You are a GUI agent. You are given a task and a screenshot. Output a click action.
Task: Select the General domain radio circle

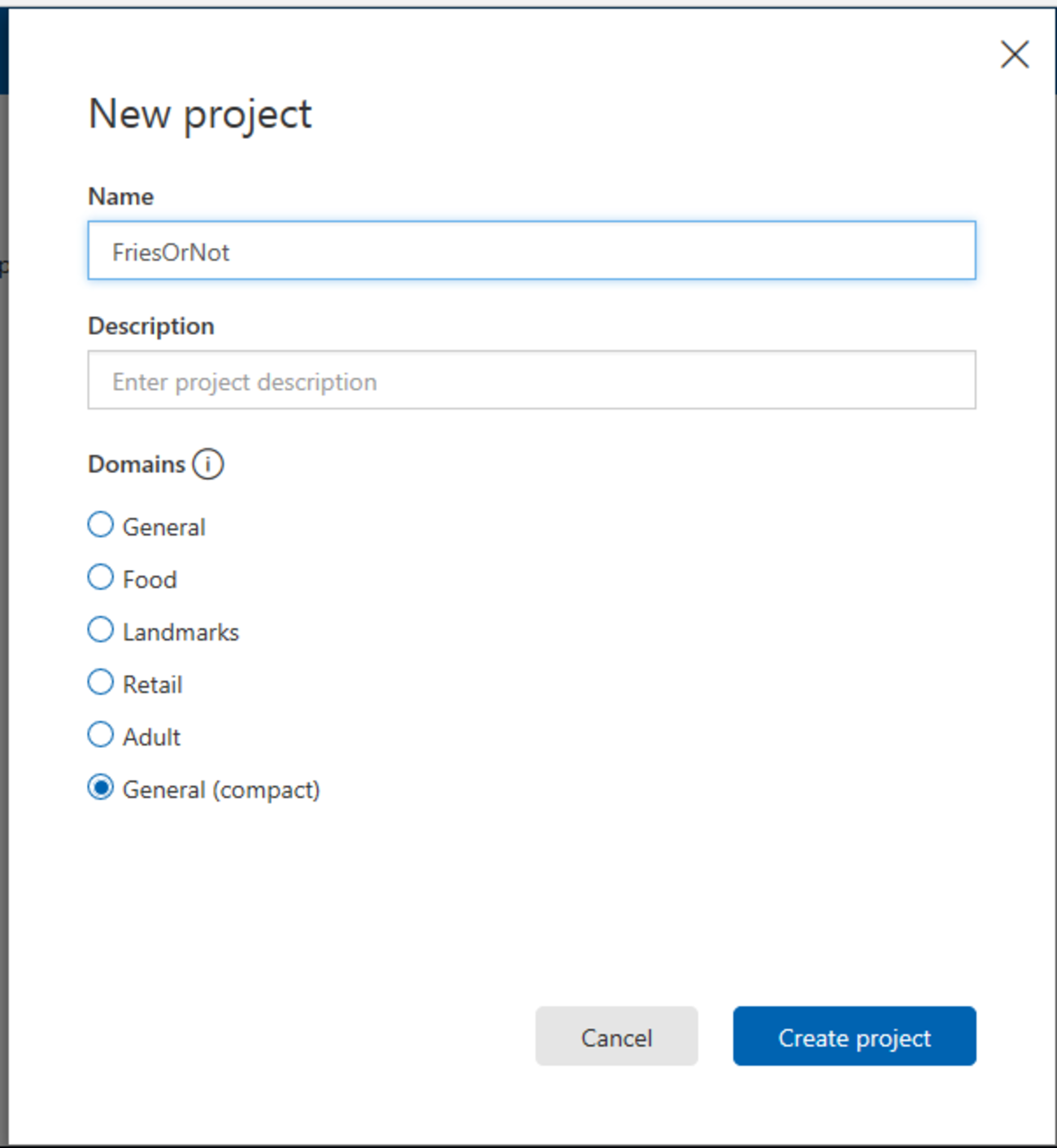[101, 525]
